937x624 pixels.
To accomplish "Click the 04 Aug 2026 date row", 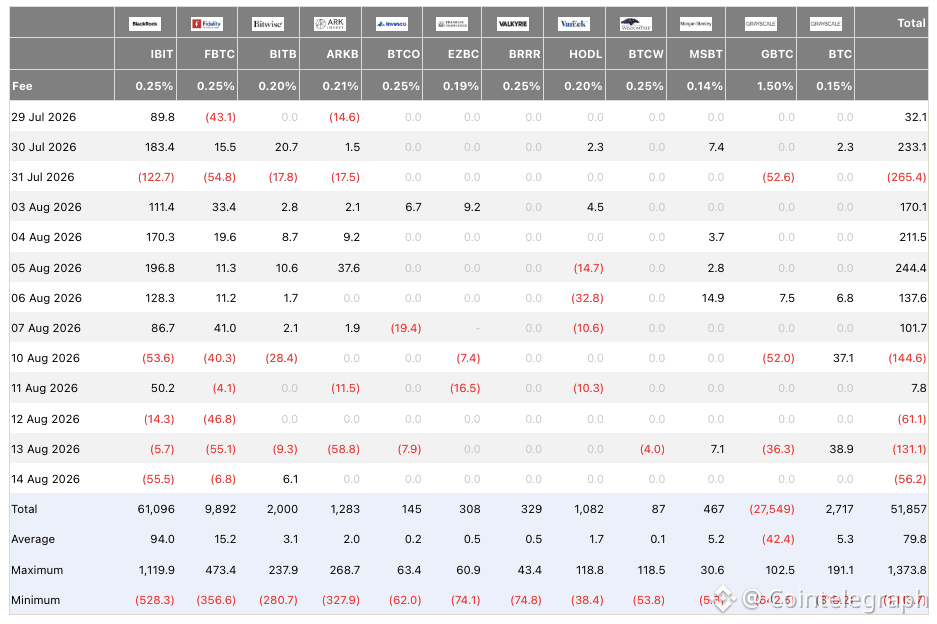I will 468,237.
